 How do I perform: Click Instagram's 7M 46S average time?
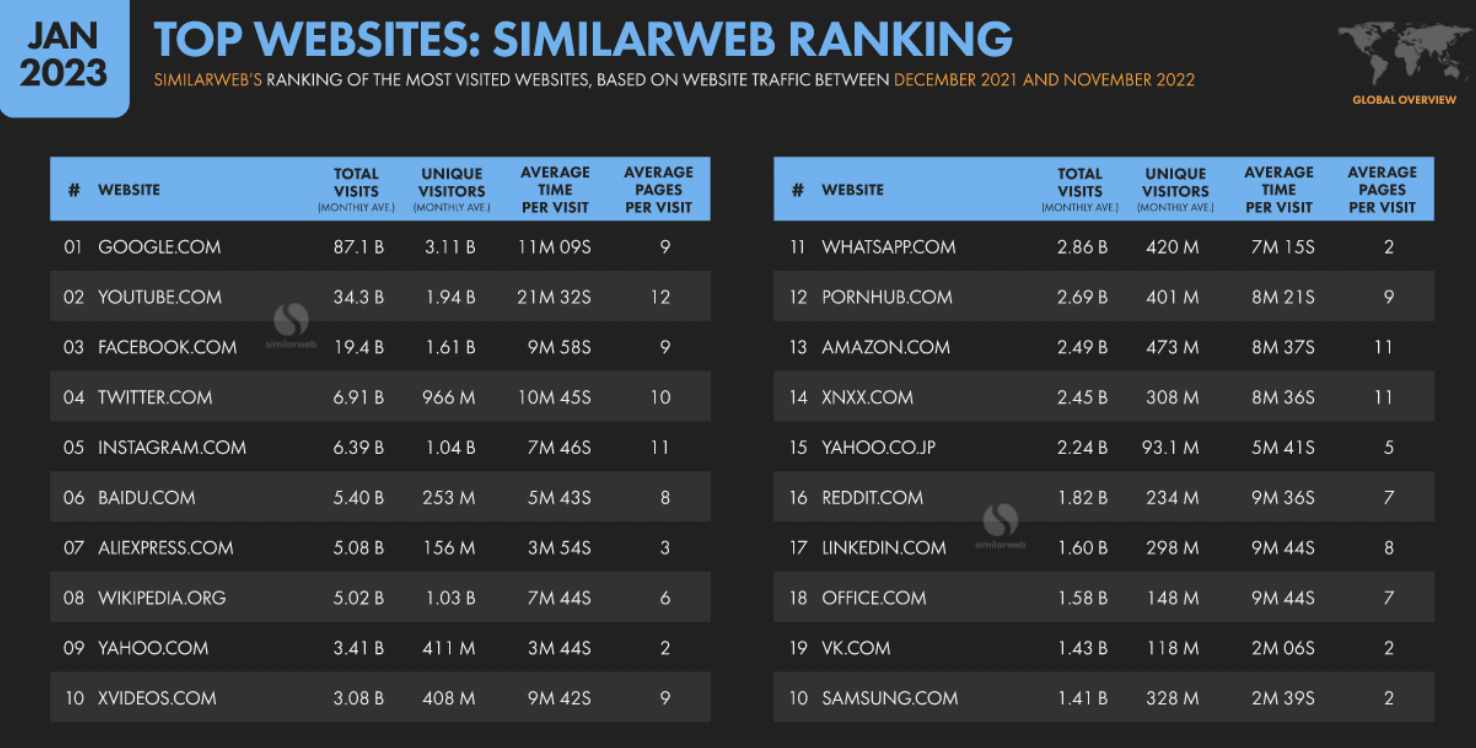[x=560, y=447]
